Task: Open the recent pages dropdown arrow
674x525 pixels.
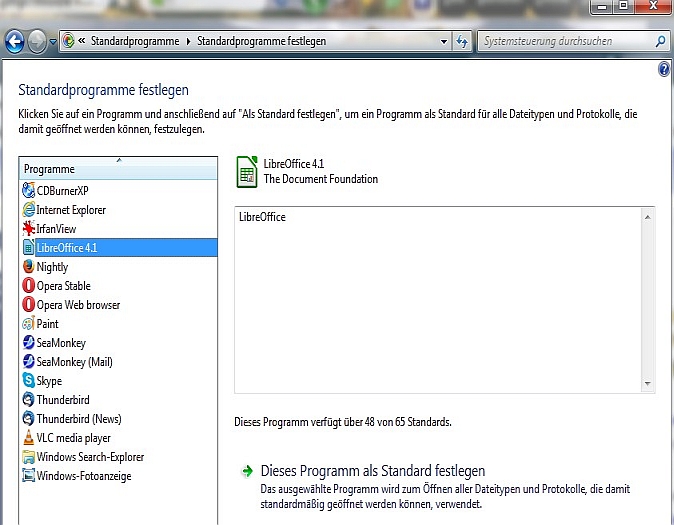Action: tap(52, 42)
